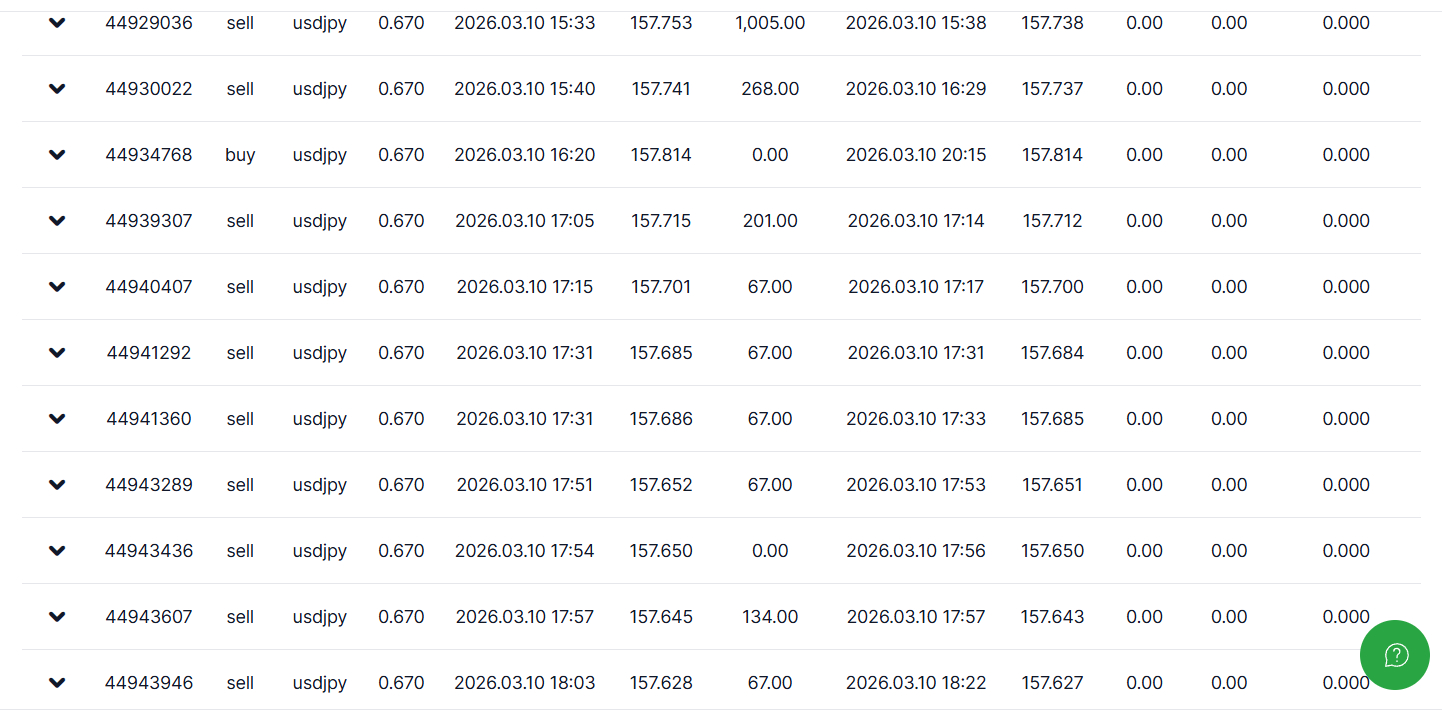Click open time 2026.03.10 18:03
The height and width of the screenshot is (726, 1442).
(x=524, y=683)
